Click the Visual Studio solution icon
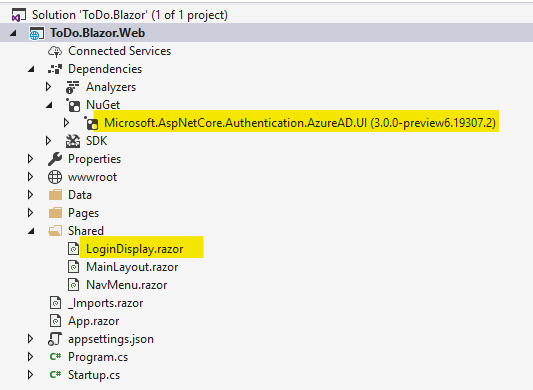 18,15
